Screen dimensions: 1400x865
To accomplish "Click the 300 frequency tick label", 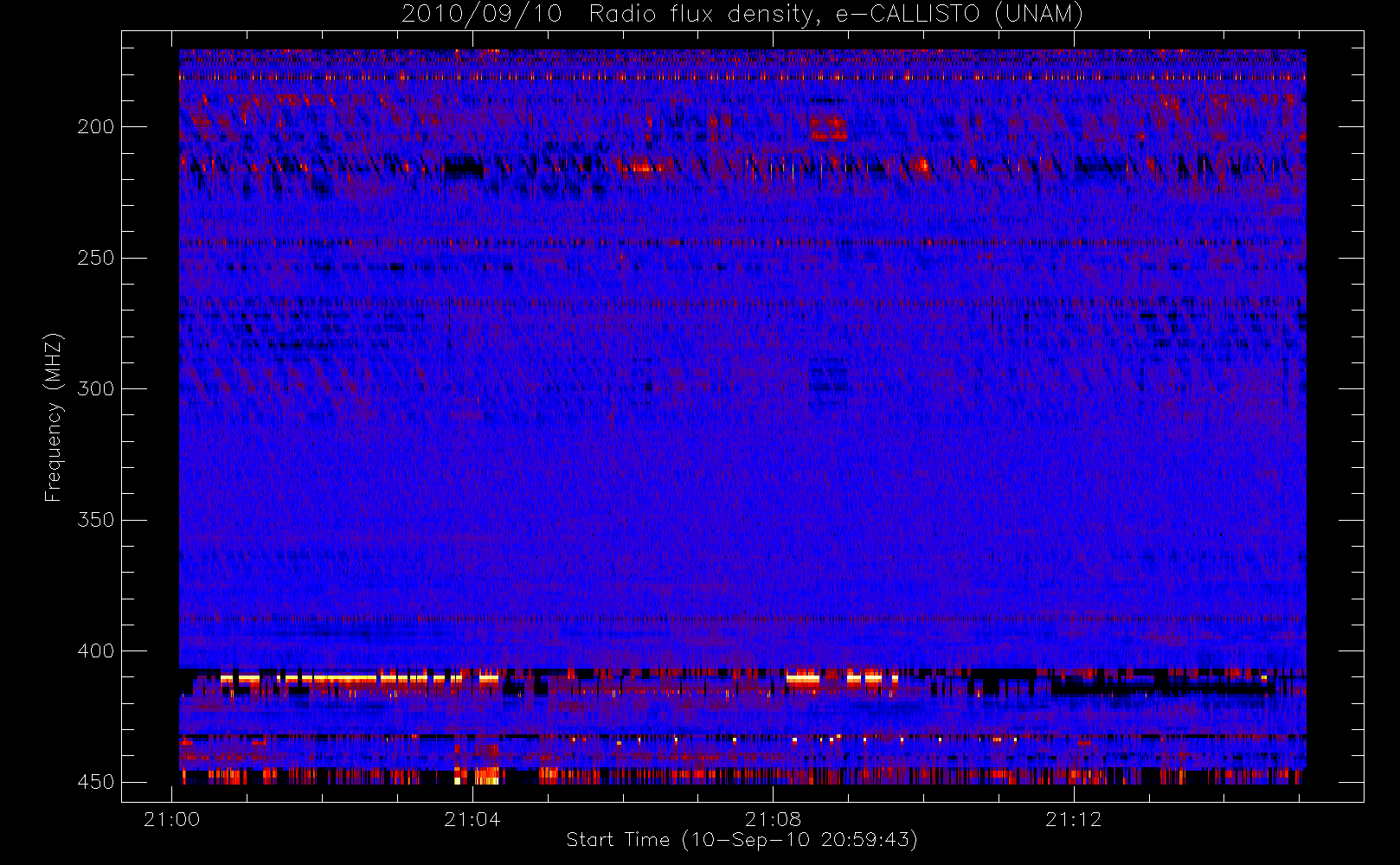I will click(95, 389).
